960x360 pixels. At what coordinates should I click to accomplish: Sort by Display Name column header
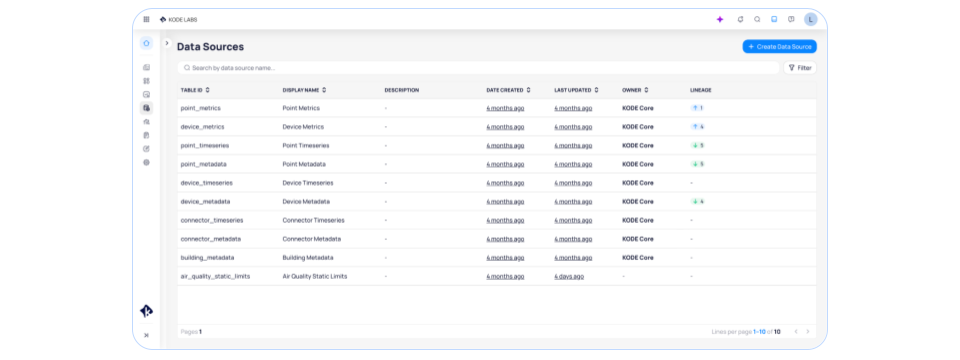[x=304, y=90]
